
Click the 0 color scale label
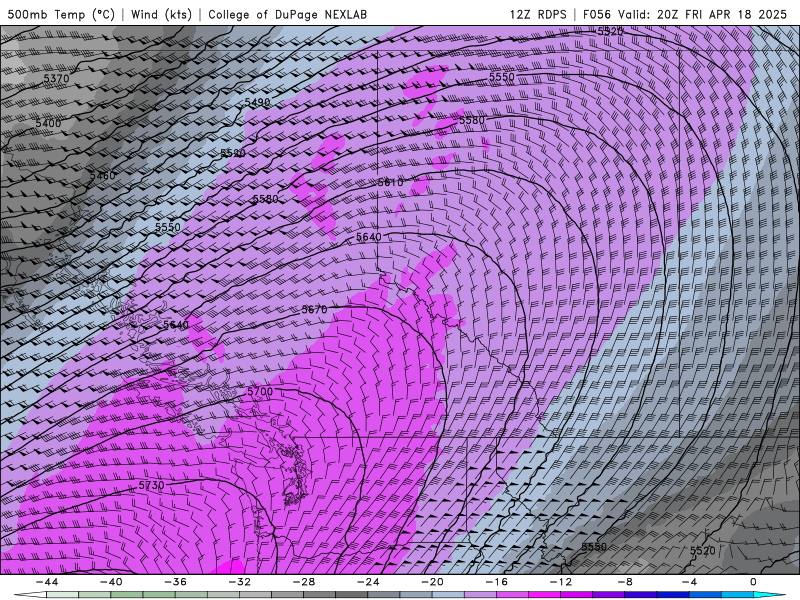point(754,582)
